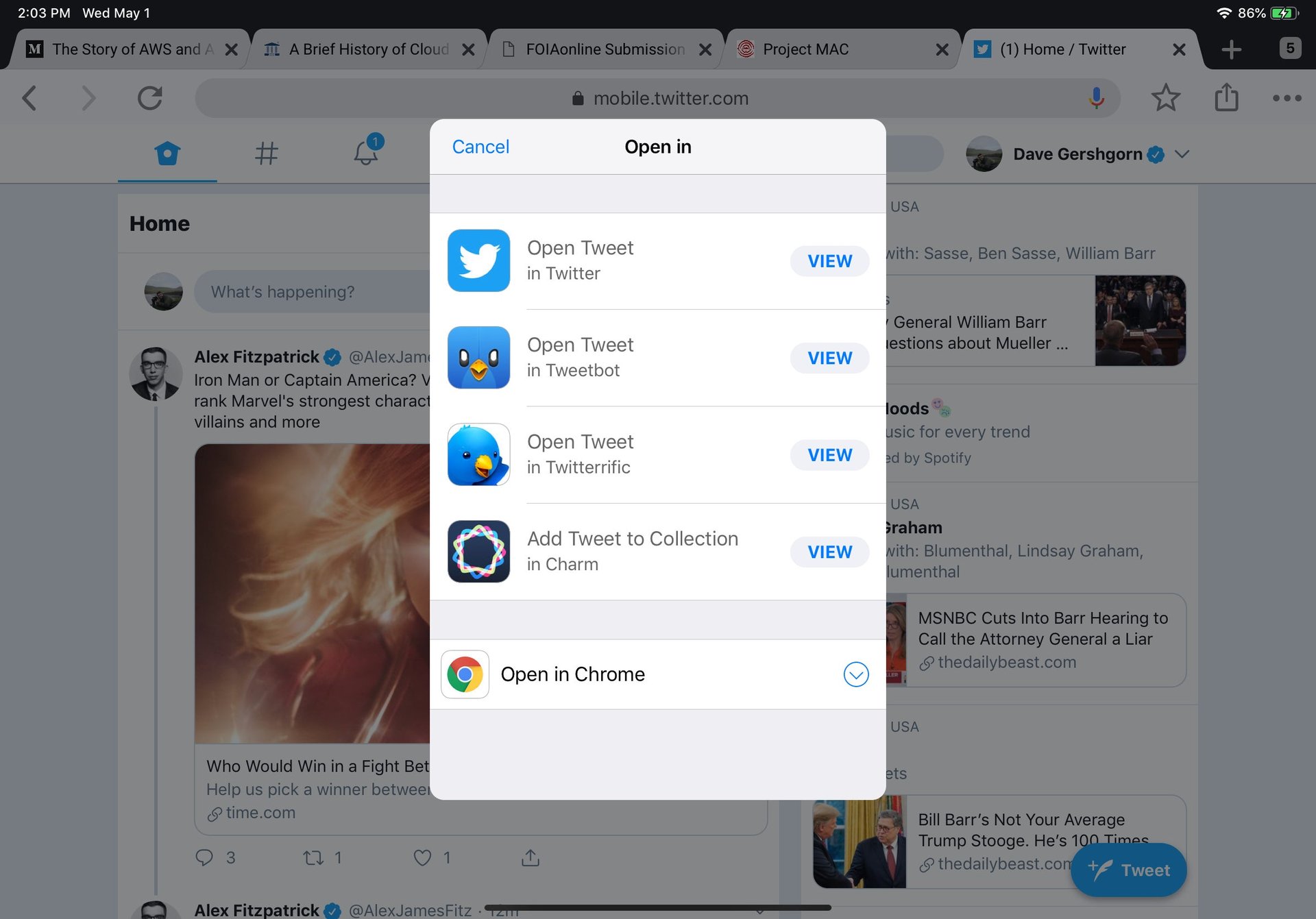Close A Brief History of Cloud tab

pyautogui.click(x=468, y=49)
